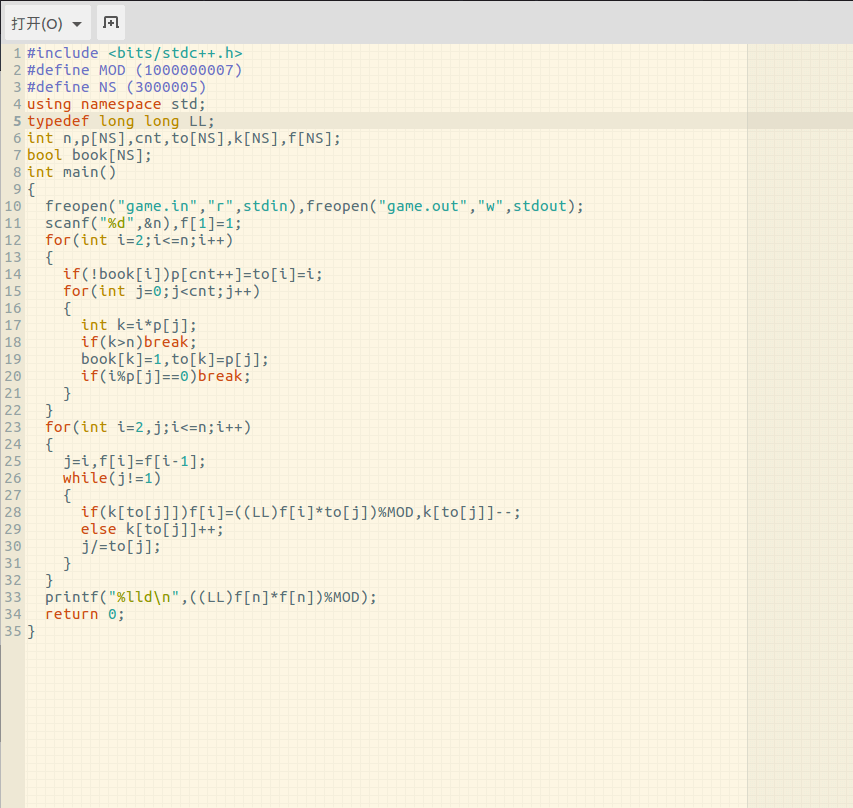Click line number 35 in the gutter
The height and width of the screenshot is (808, 853).
pos(13,631)
